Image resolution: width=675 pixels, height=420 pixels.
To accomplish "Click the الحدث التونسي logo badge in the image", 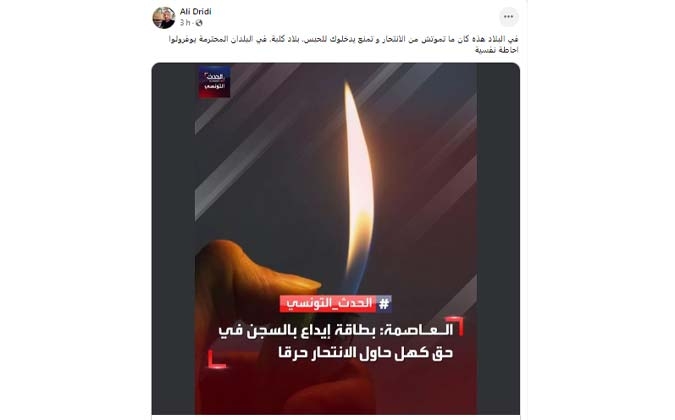I will click(214, 82).
